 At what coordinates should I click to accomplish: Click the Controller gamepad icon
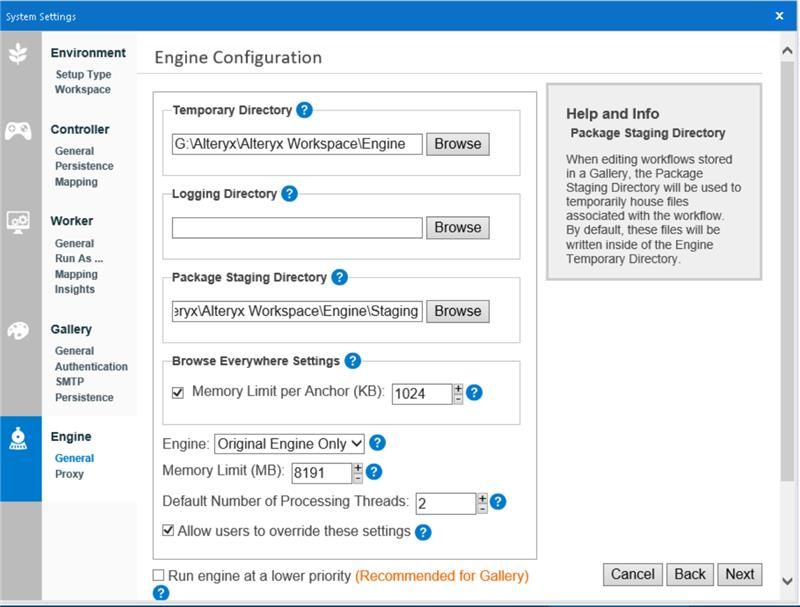(18, 130)
